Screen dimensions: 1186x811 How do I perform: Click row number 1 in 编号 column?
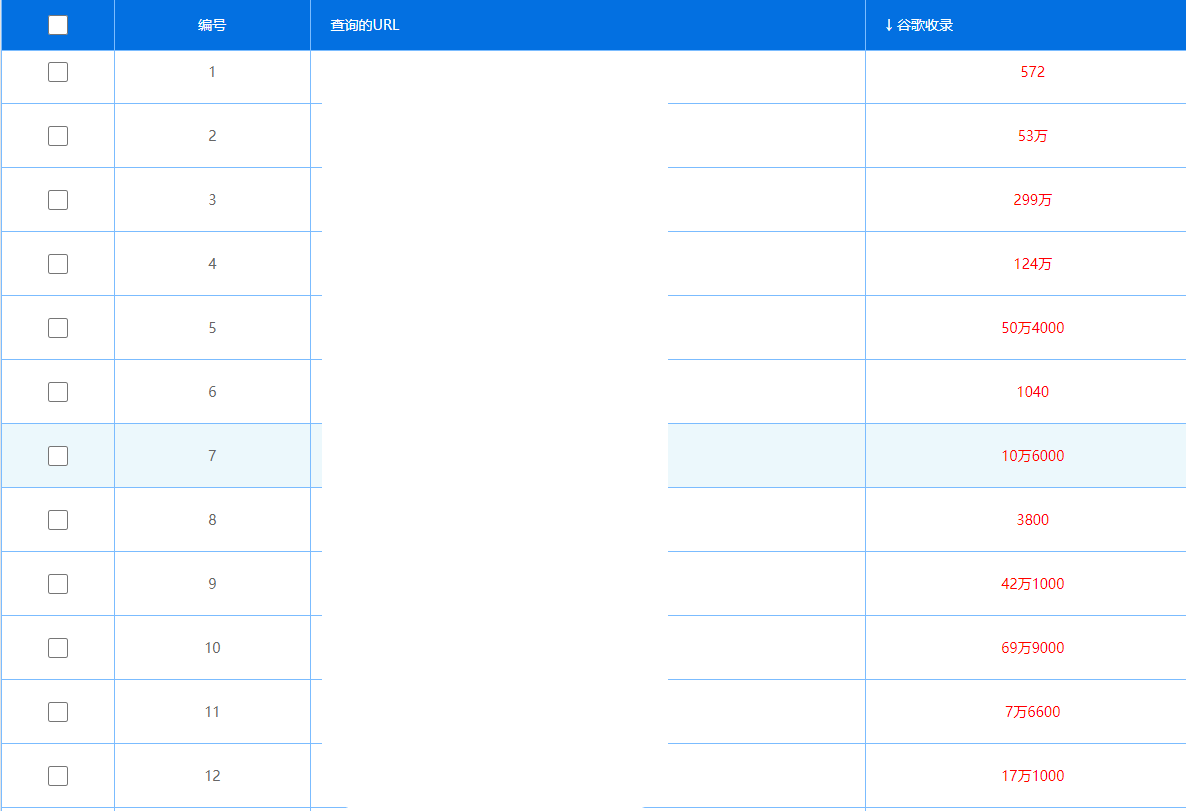point(212,72)
